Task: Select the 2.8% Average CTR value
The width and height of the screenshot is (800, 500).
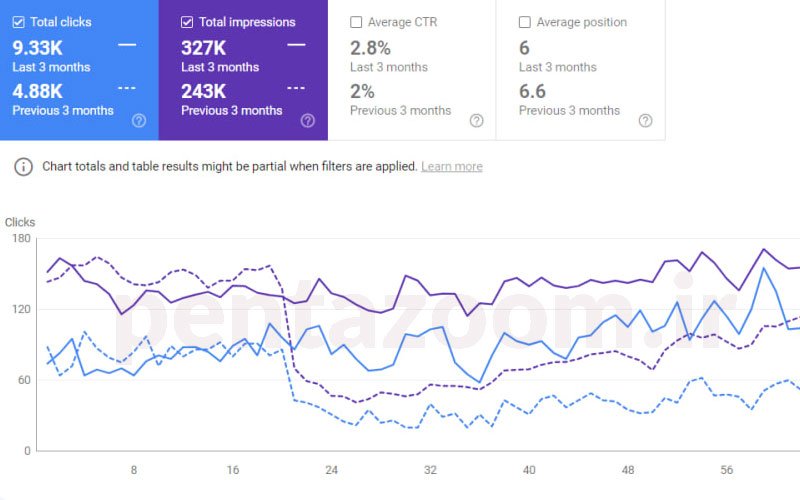Action: [370, 47]
